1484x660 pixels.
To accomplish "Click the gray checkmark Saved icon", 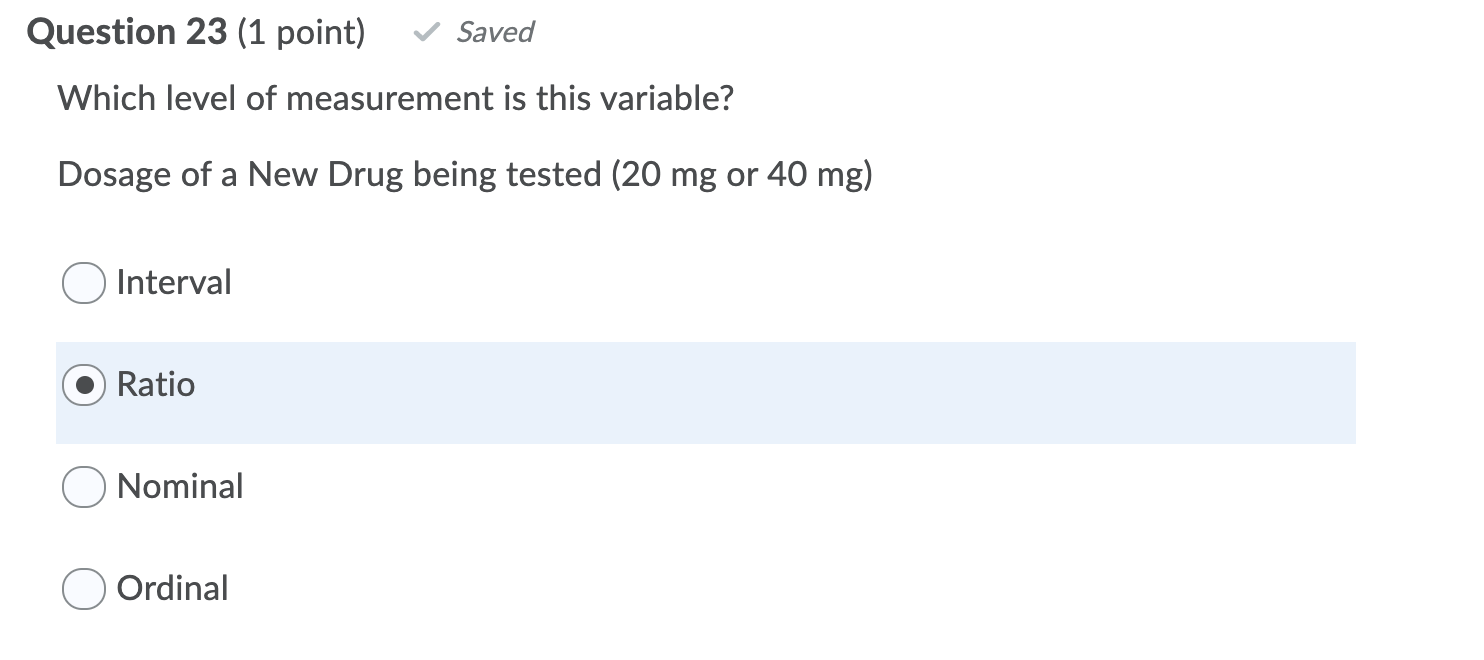I will coord(427,32).
